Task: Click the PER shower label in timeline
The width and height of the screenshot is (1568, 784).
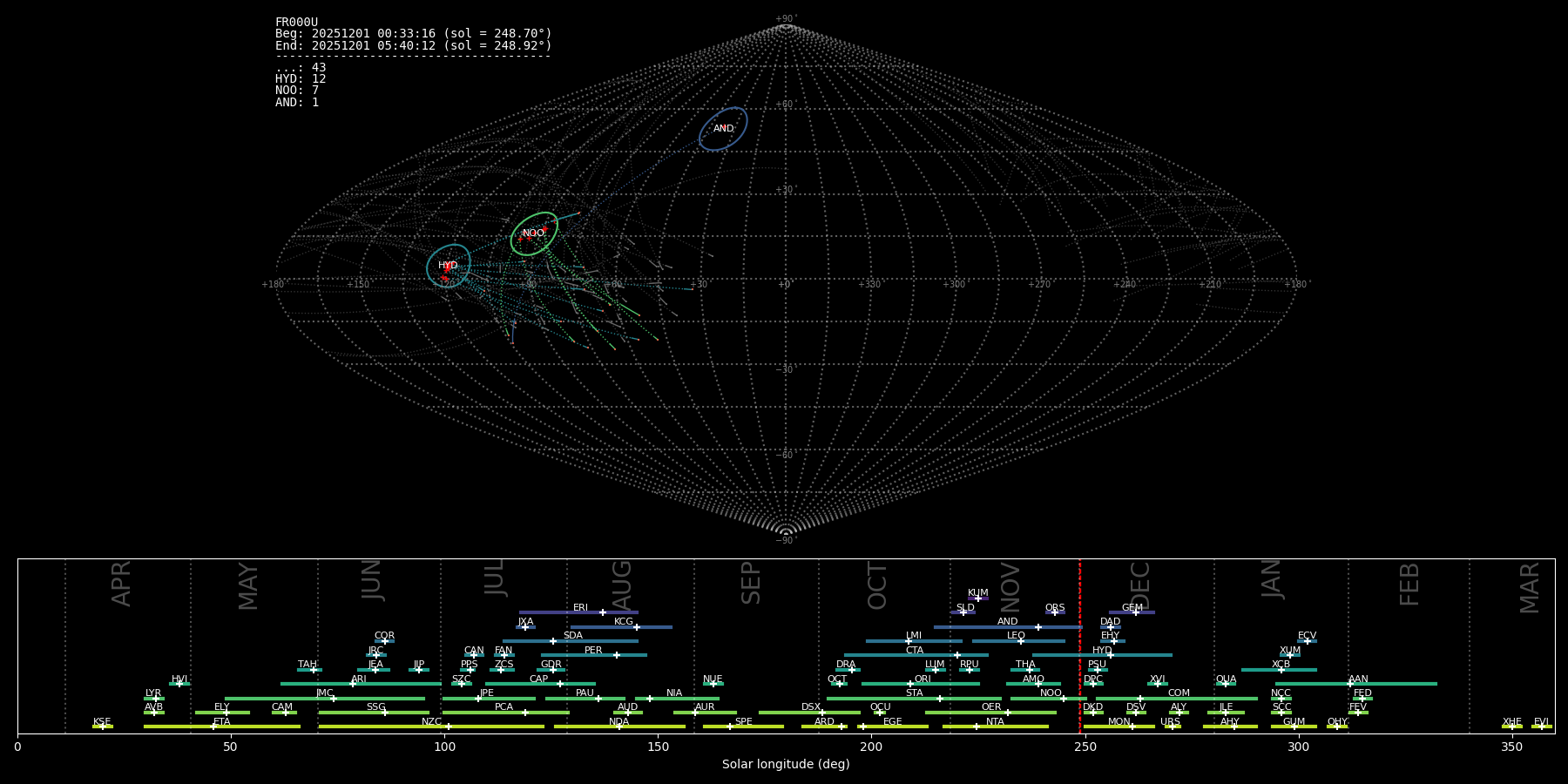Action: (593, 651)
